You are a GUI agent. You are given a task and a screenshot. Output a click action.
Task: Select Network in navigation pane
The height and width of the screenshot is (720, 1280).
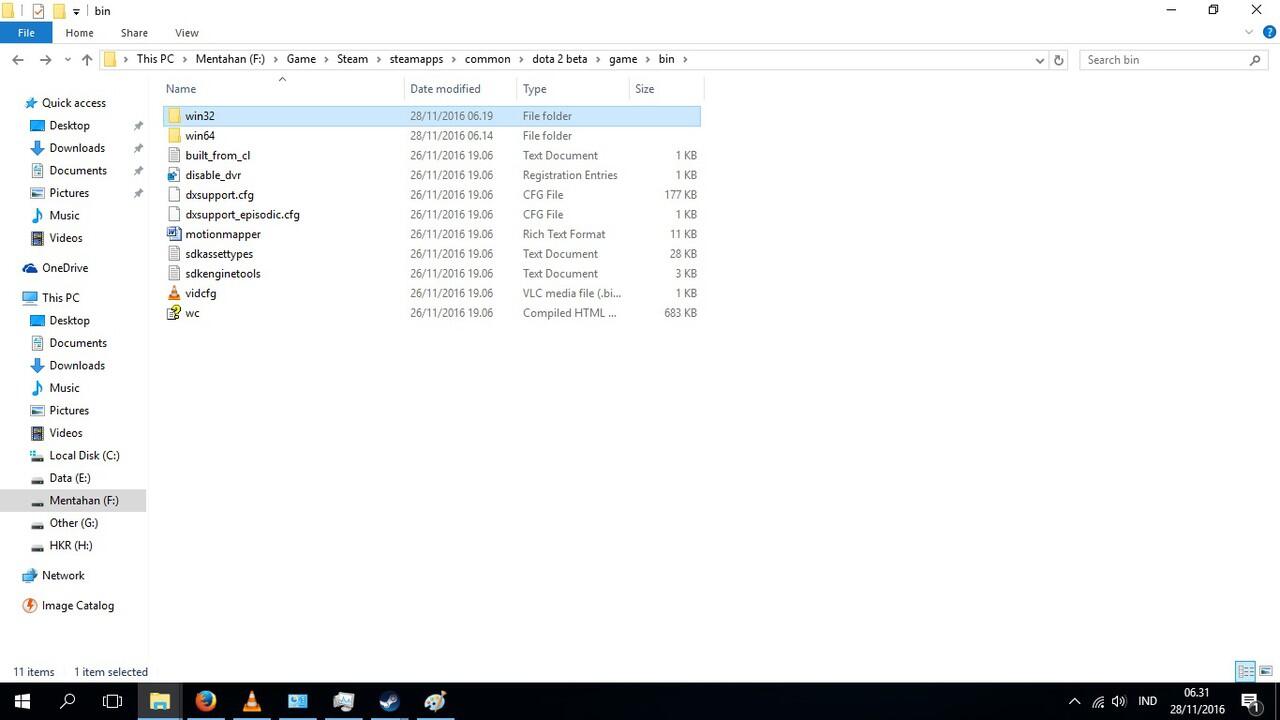(x=63, y=576)
